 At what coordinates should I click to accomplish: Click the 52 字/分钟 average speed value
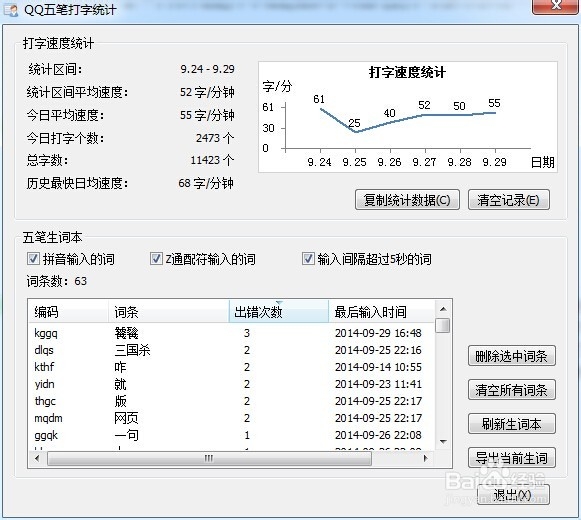207,92
